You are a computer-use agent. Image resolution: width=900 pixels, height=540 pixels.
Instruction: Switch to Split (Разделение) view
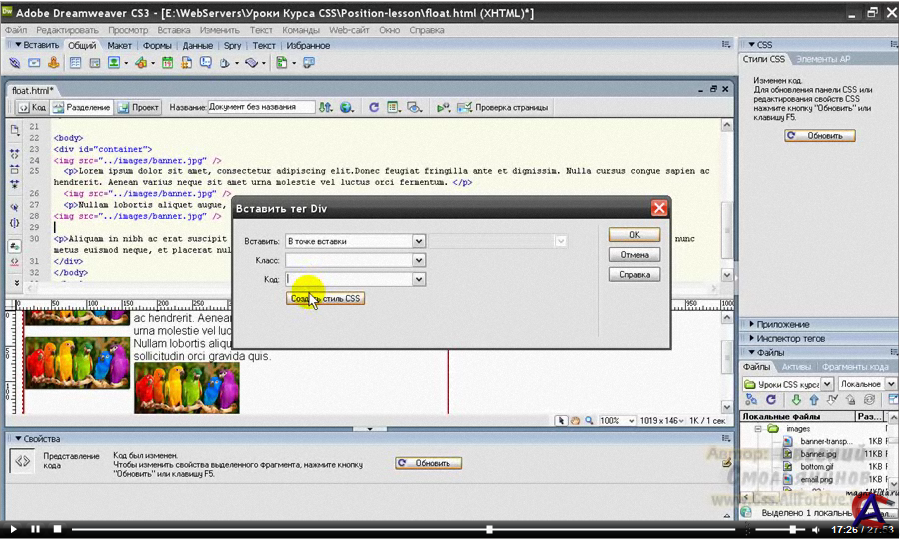coord(81,107)
